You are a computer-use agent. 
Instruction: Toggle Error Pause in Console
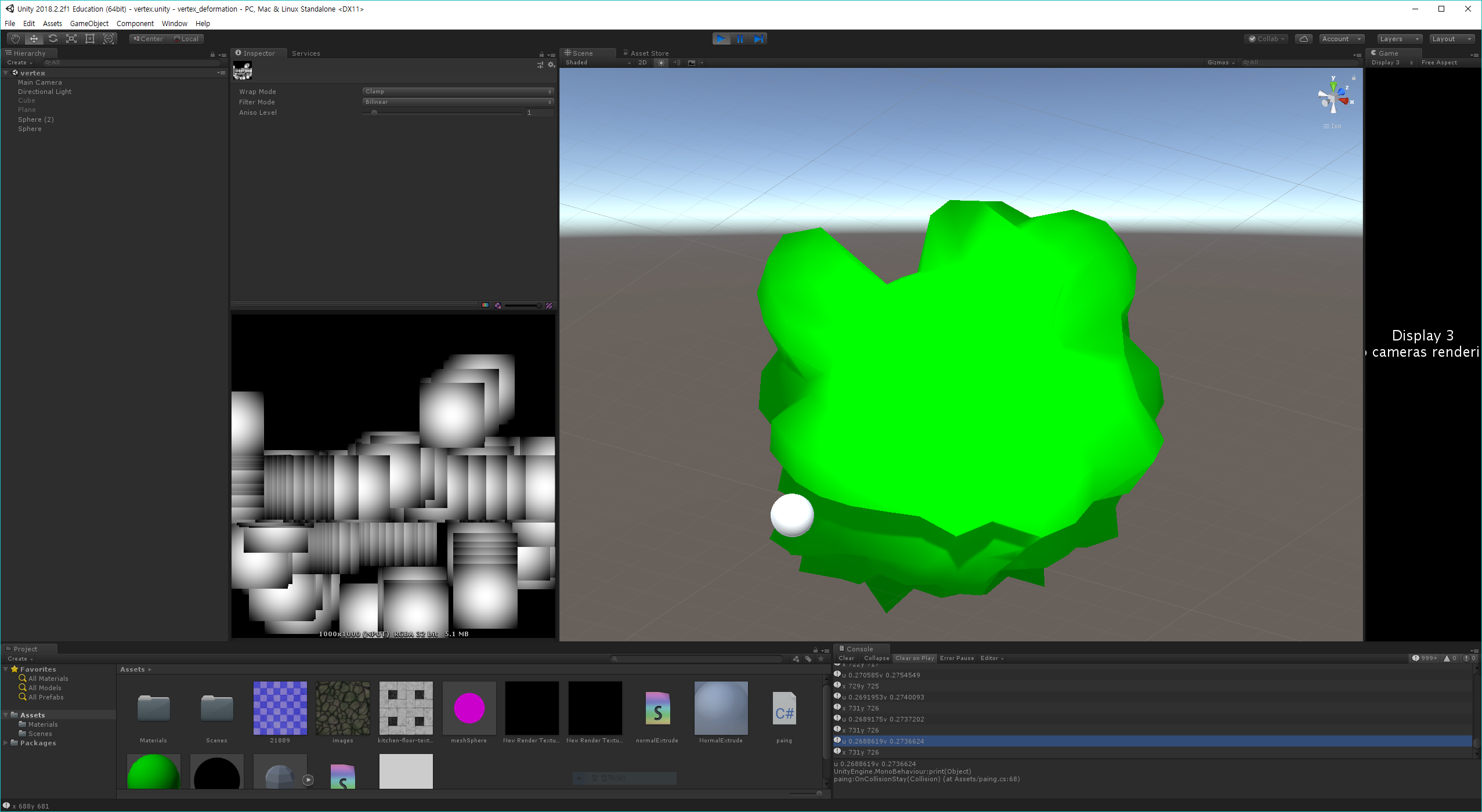[957, 658]
